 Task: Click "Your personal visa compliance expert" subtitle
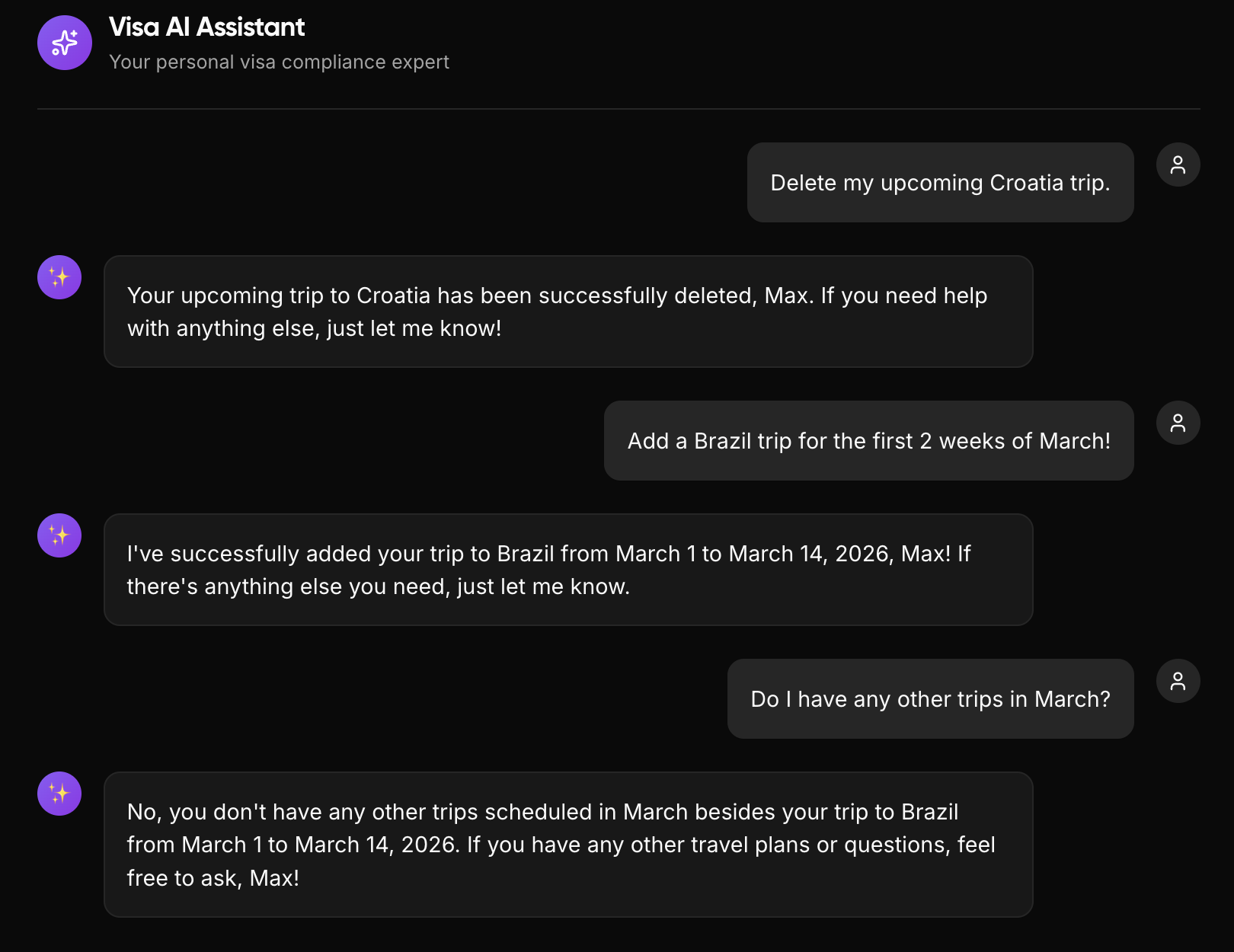279,62
